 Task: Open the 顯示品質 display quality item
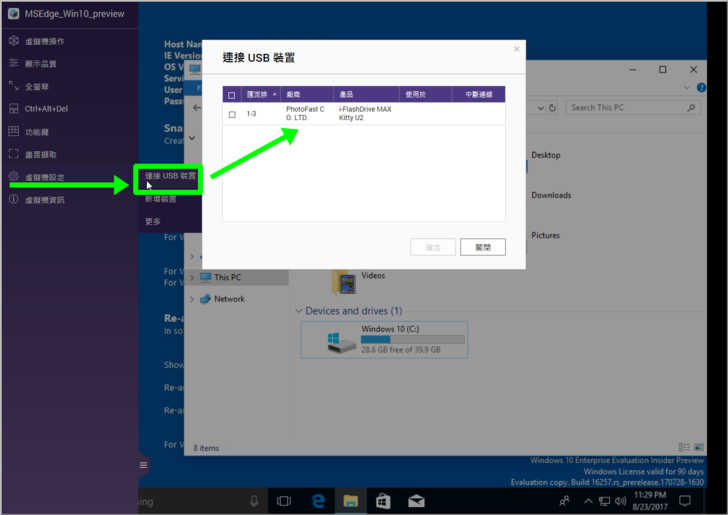coord(40,64)
